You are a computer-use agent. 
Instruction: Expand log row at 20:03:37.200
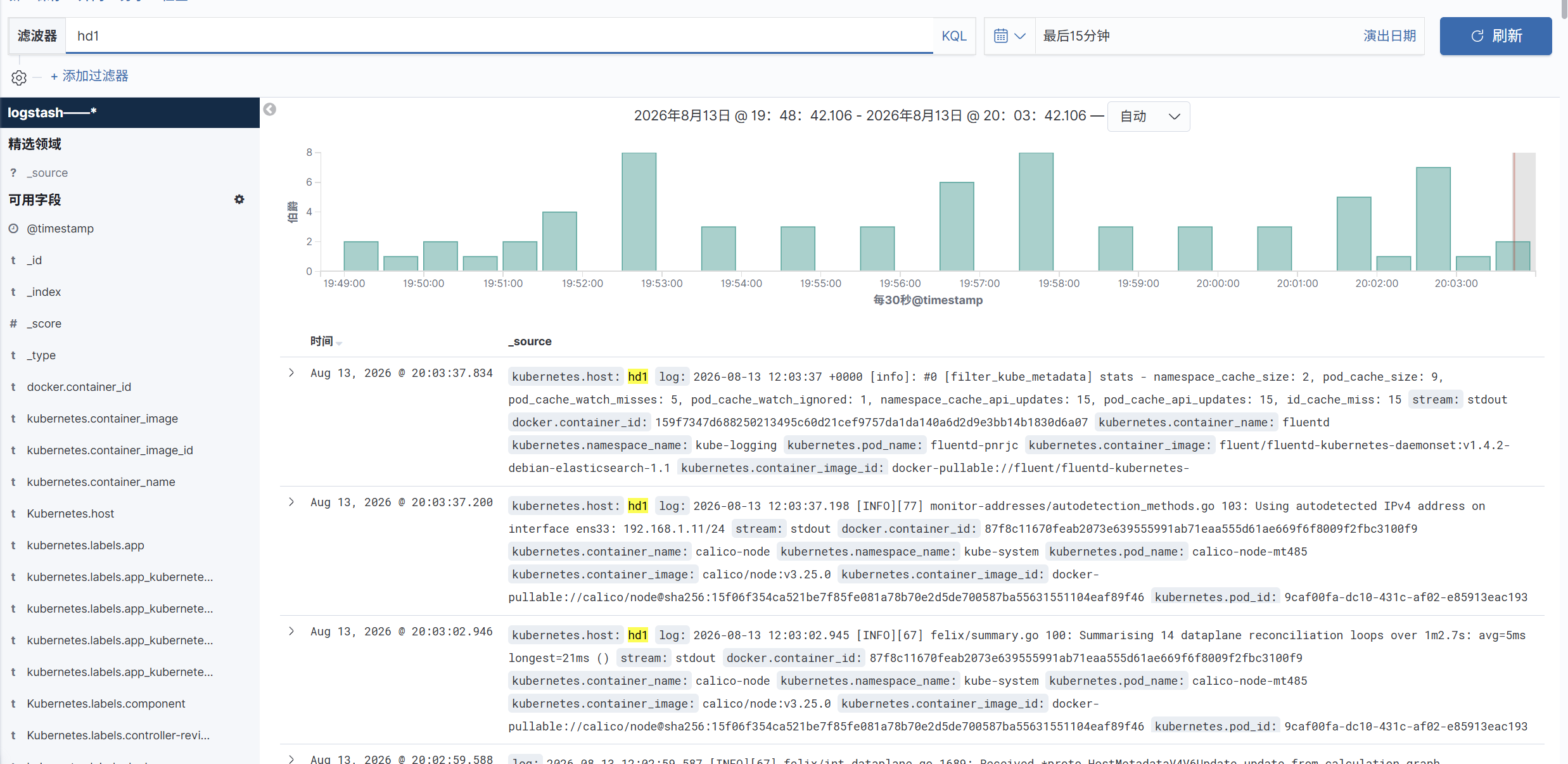[x=291, y=502]
